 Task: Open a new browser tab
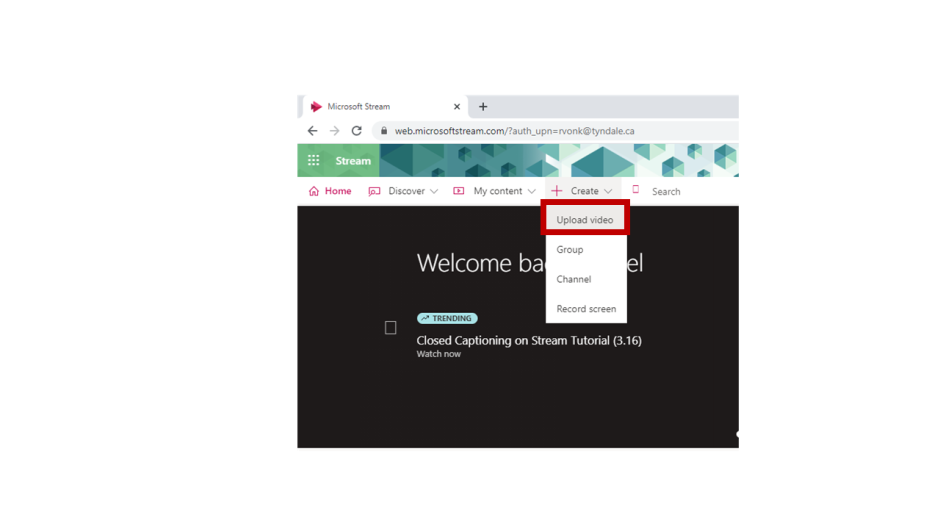(x=483, y=107)
